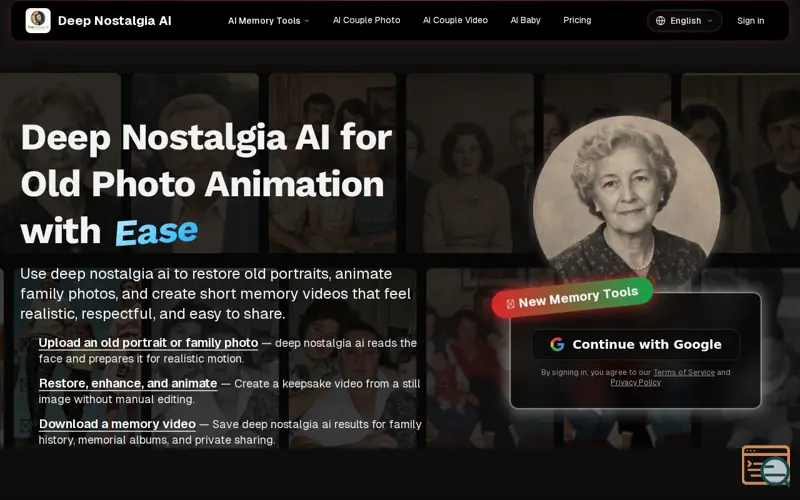Open the Pricing page

pos(577,20)
